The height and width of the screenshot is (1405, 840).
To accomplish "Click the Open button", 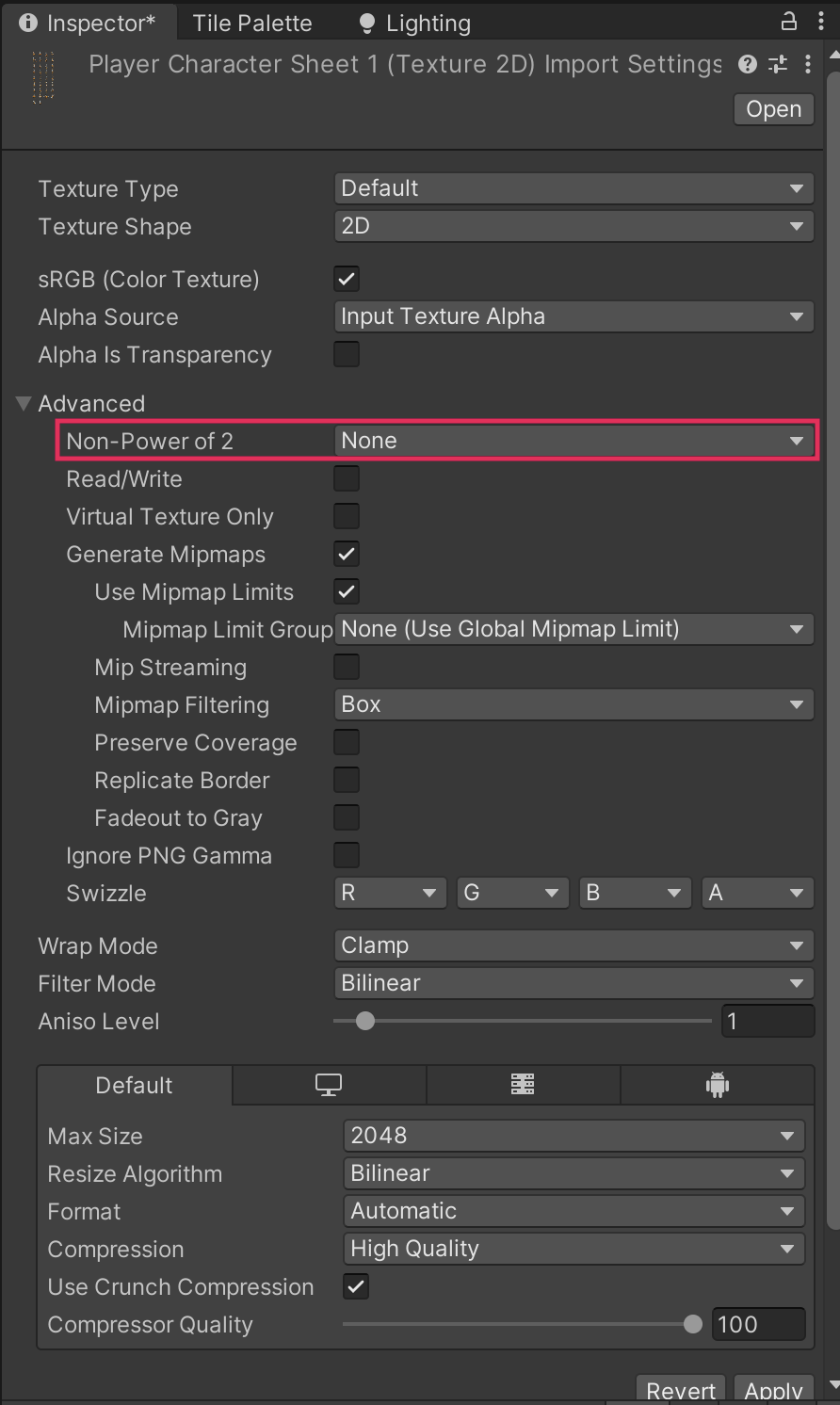I will (x=773, y=109).
